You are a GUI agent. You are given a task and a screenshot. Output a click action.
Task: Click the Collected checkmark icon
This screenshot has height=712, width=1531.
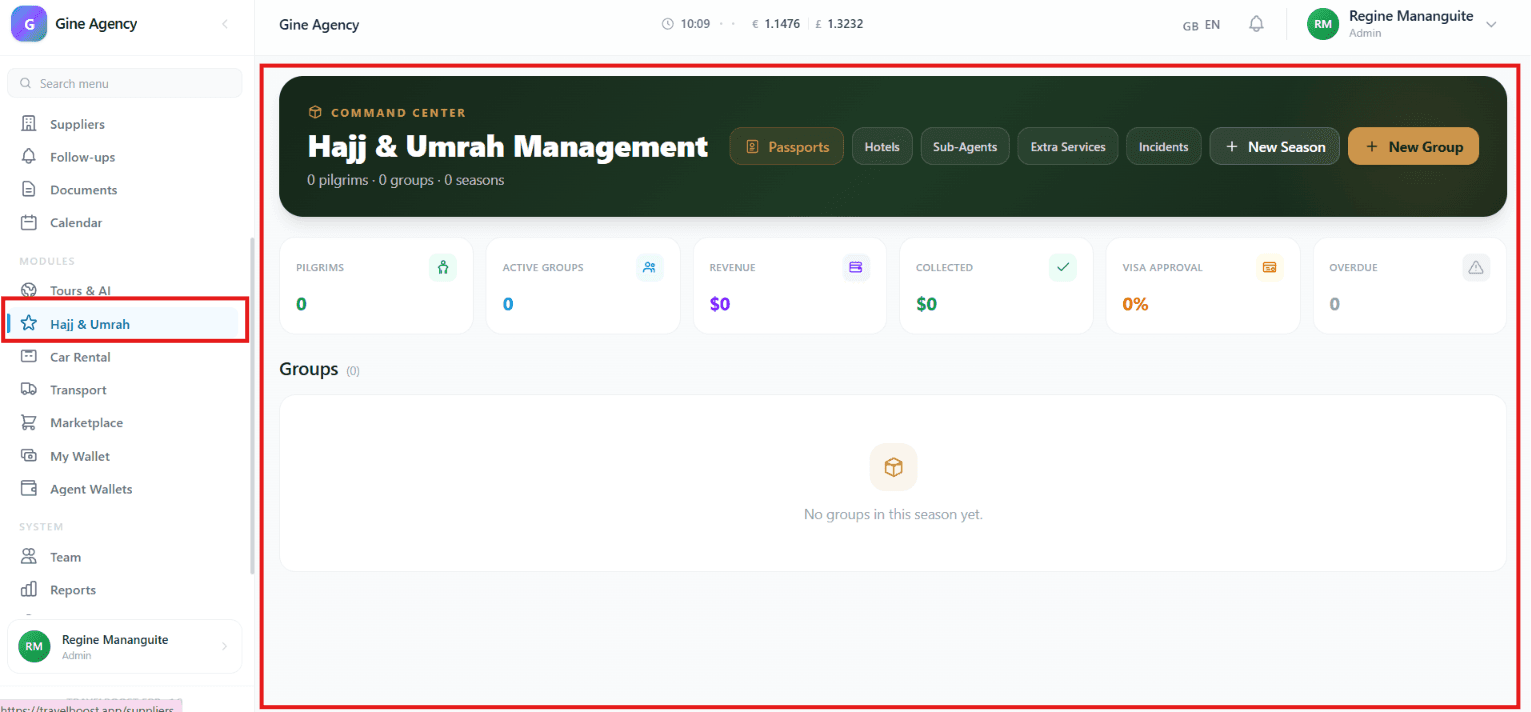pos(1063,267)
